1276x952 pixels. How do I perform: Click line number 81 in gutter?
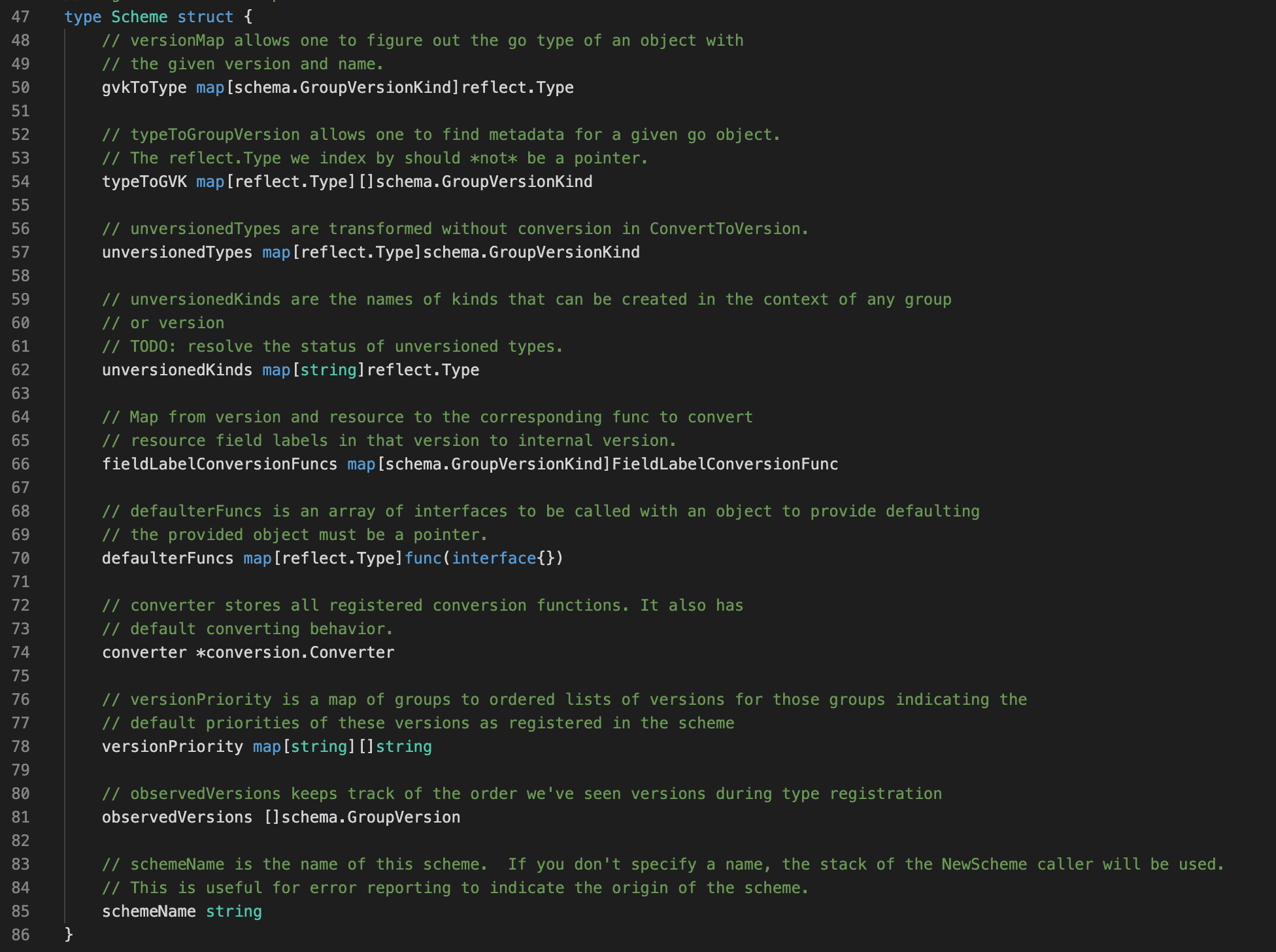[x=20, y=817]
